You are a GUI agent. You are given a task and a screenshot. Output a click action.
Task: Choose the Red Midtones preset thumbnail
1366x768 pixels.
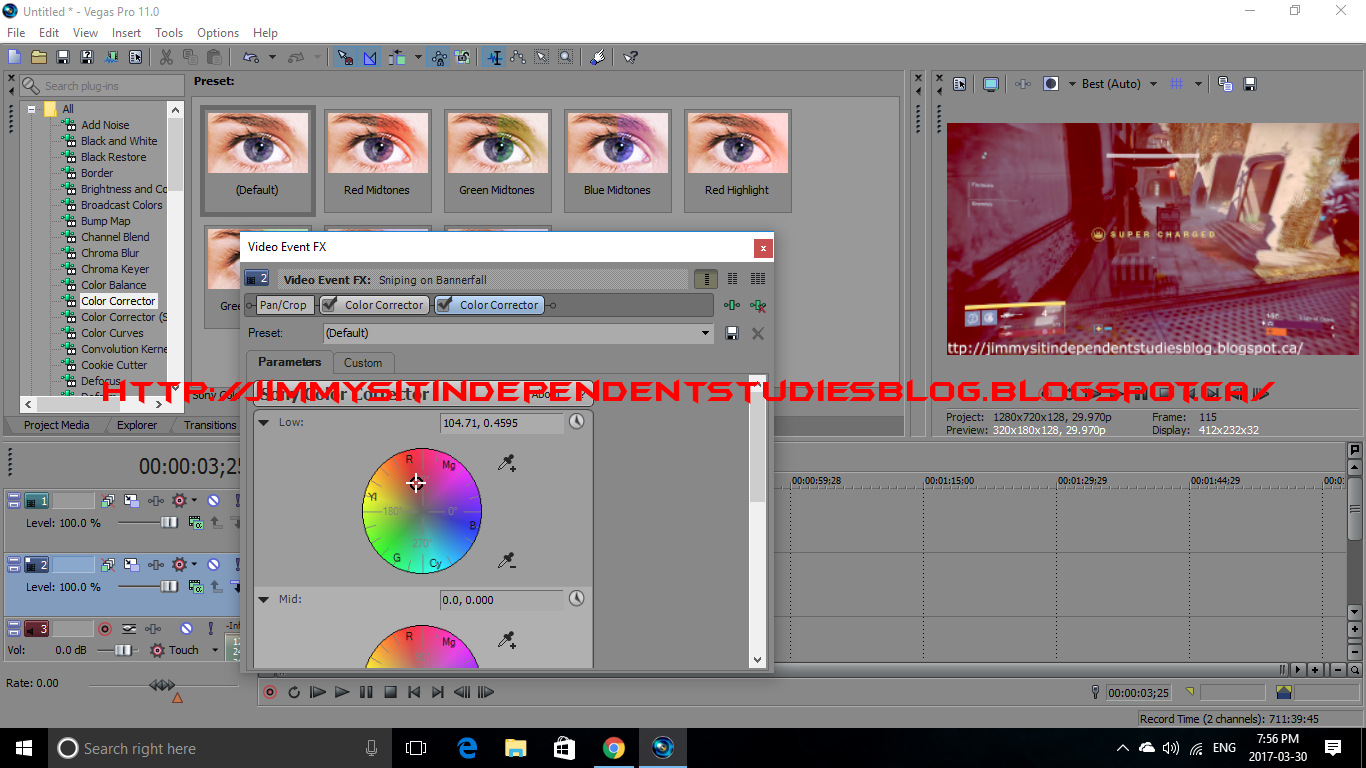pos(377,160)
